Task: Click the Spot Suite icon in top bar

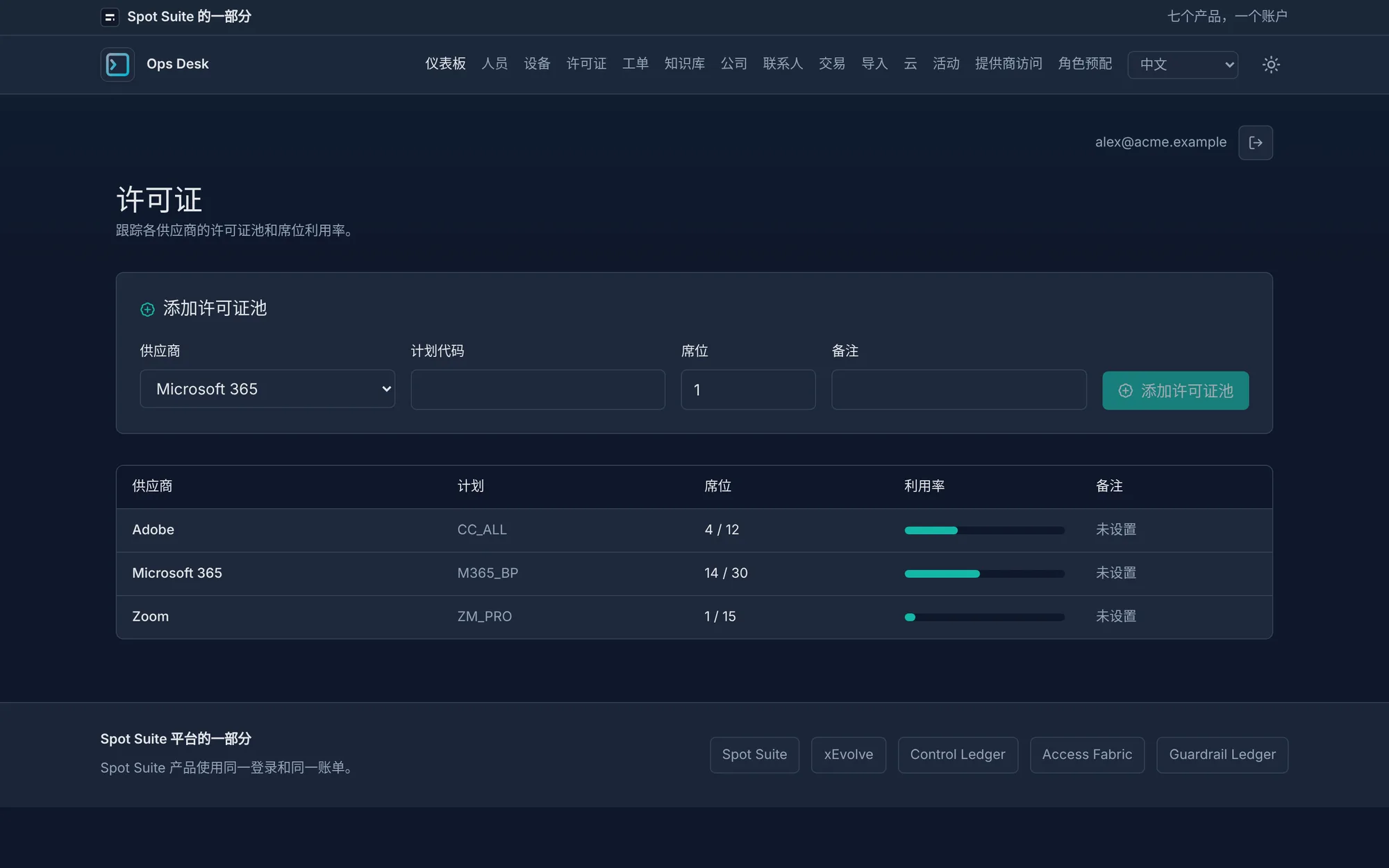Action: 110,17
